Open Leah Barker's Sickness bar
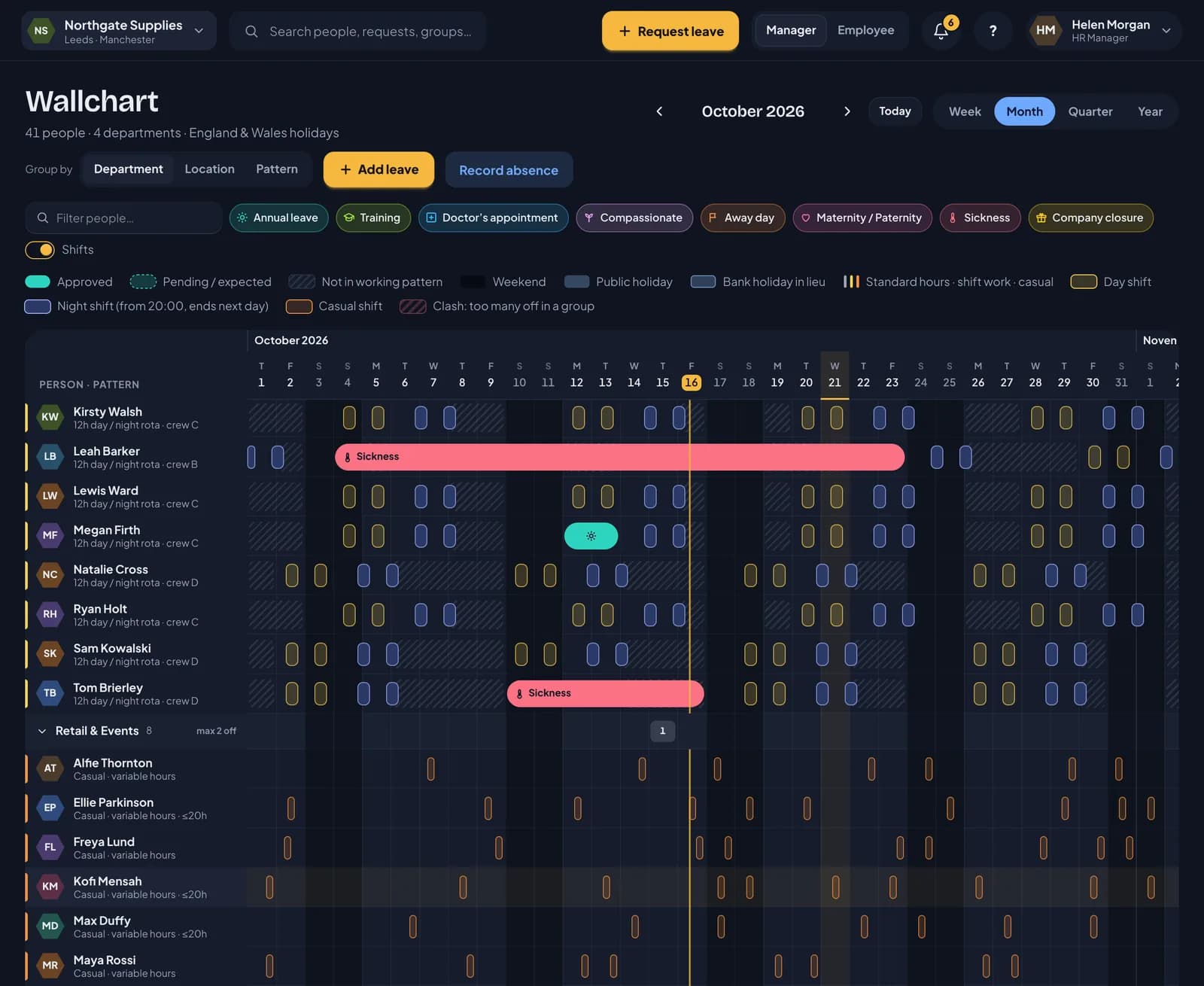 pos(619,457)
